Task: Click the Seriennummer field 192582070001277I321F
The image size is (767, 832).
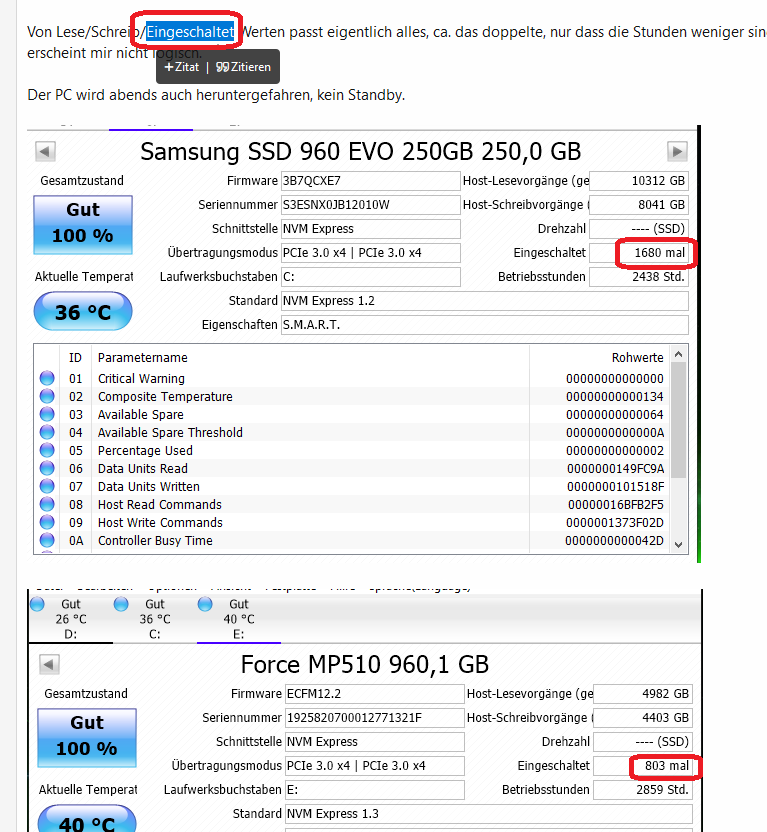Action: click(x=374, y=718)
